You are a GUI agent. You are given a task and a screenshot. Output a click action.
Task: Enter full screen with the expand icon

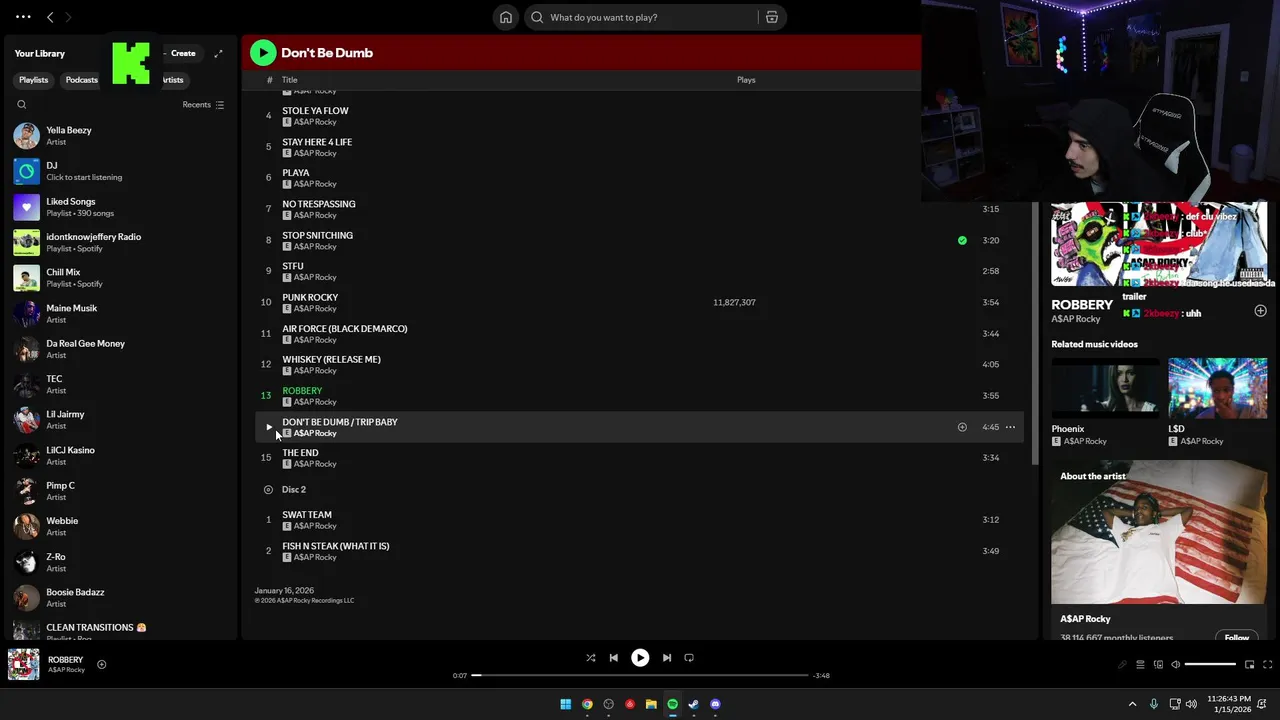coord(1267,665)
